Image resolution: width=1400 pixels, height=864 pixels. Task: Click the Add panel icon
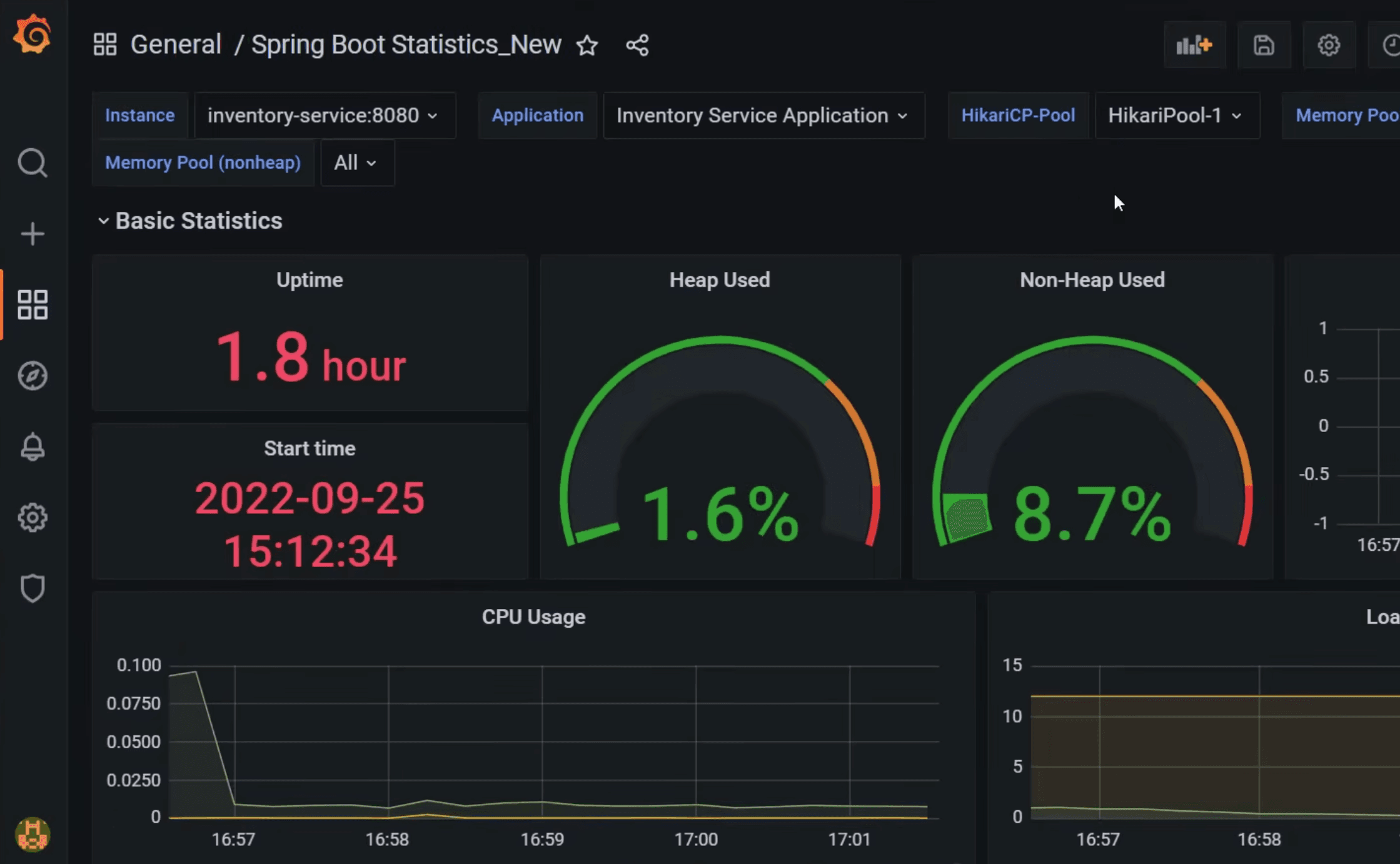coord(1194,45)
